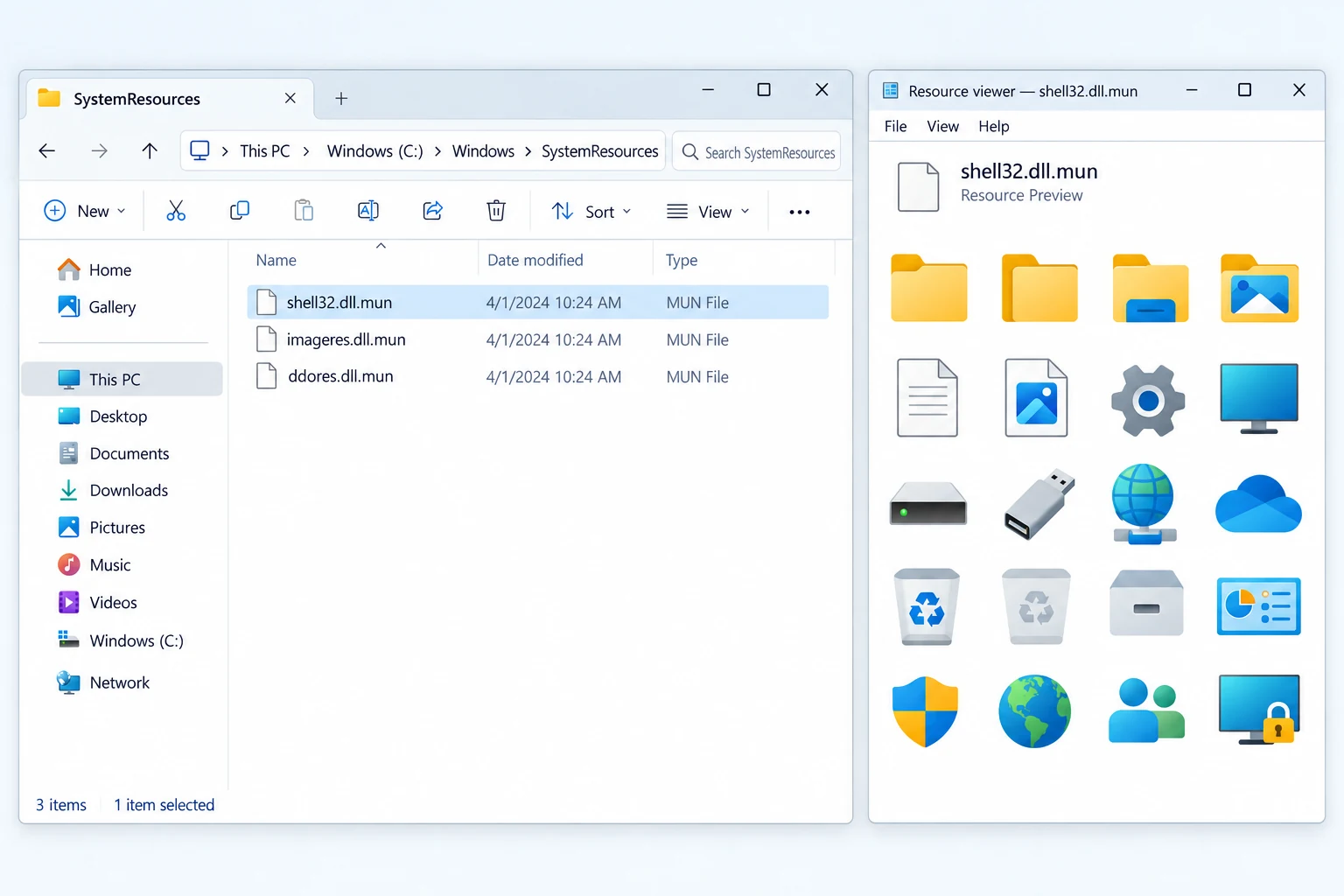Viewport: 1344px width, 896px height.
Task: Select the empty grey Recycle Bin icon
Action: 1036,606
